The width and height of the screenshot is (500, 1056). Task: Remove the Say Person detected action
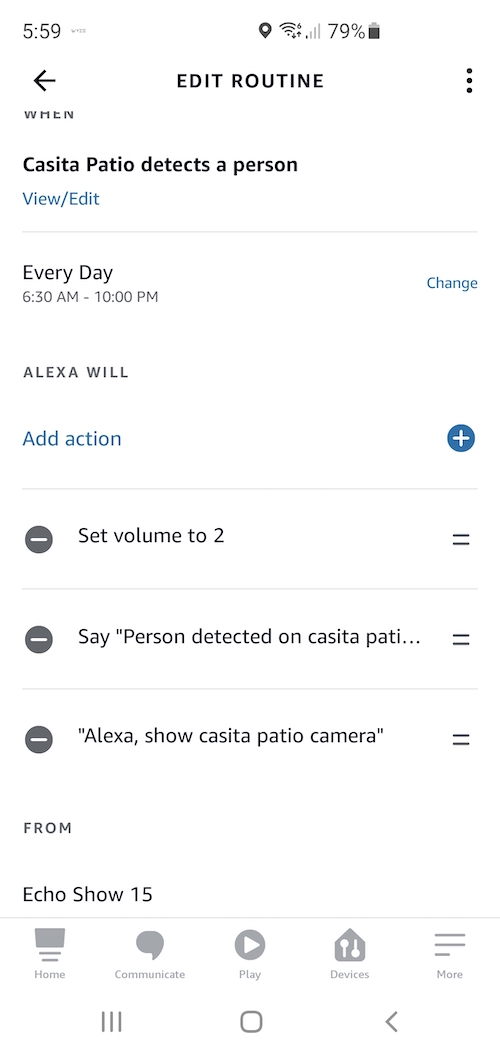[39, 638]
